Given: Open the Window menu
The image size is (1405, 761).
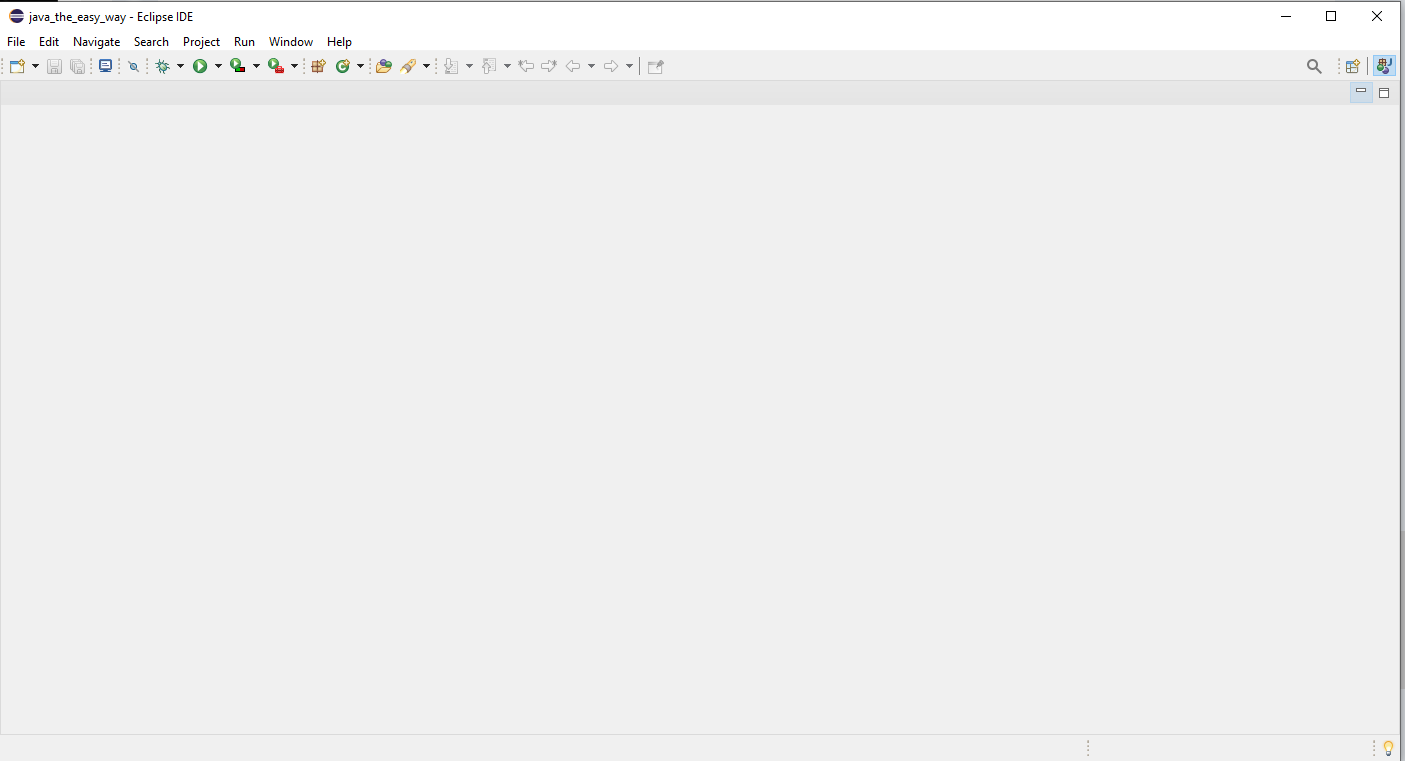Looking at the screenshot, I should pyautogui.click(x=291, y=42).
